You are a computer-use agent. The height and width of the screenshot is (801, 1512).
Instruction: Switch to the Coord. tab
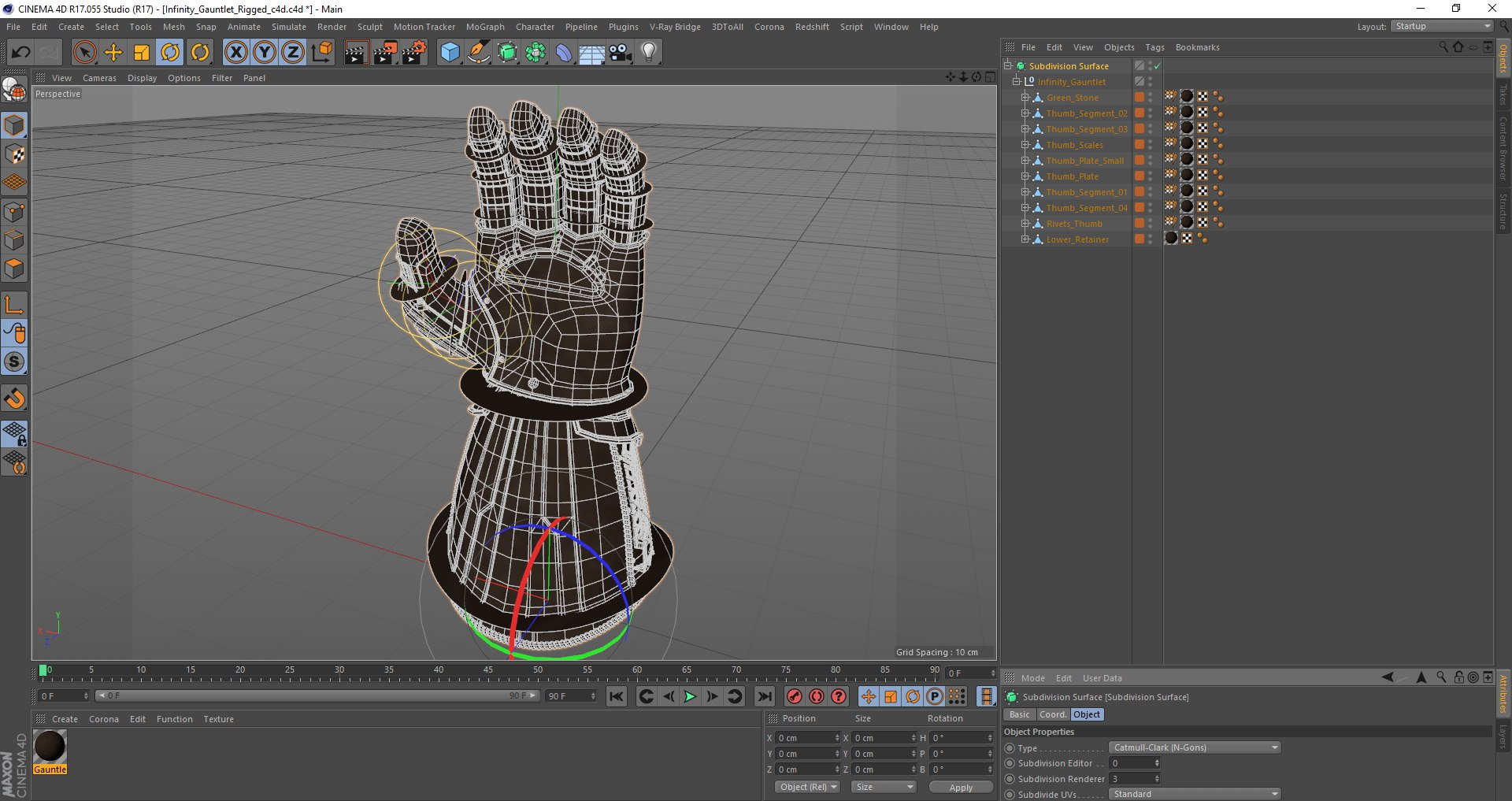1053,714
